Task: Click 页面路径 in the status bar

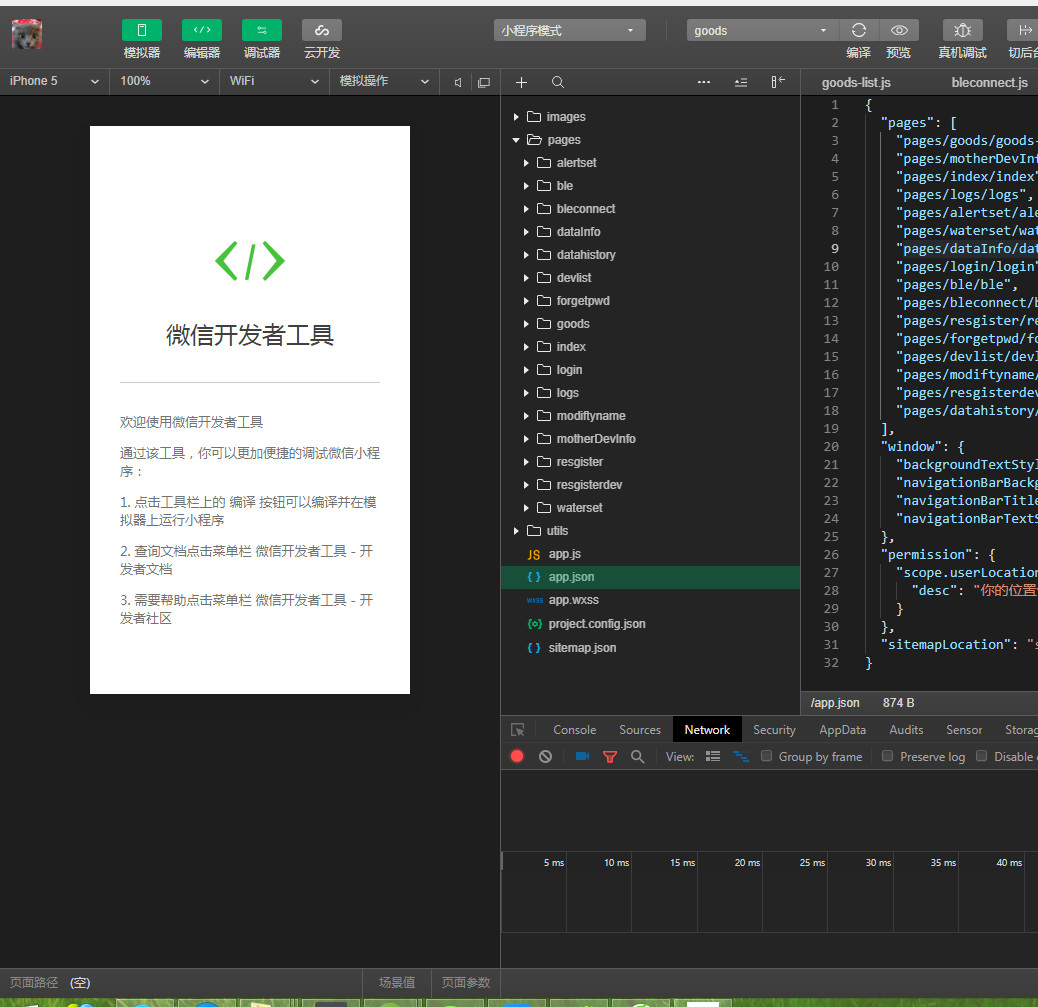Action: tap(34, 983)
